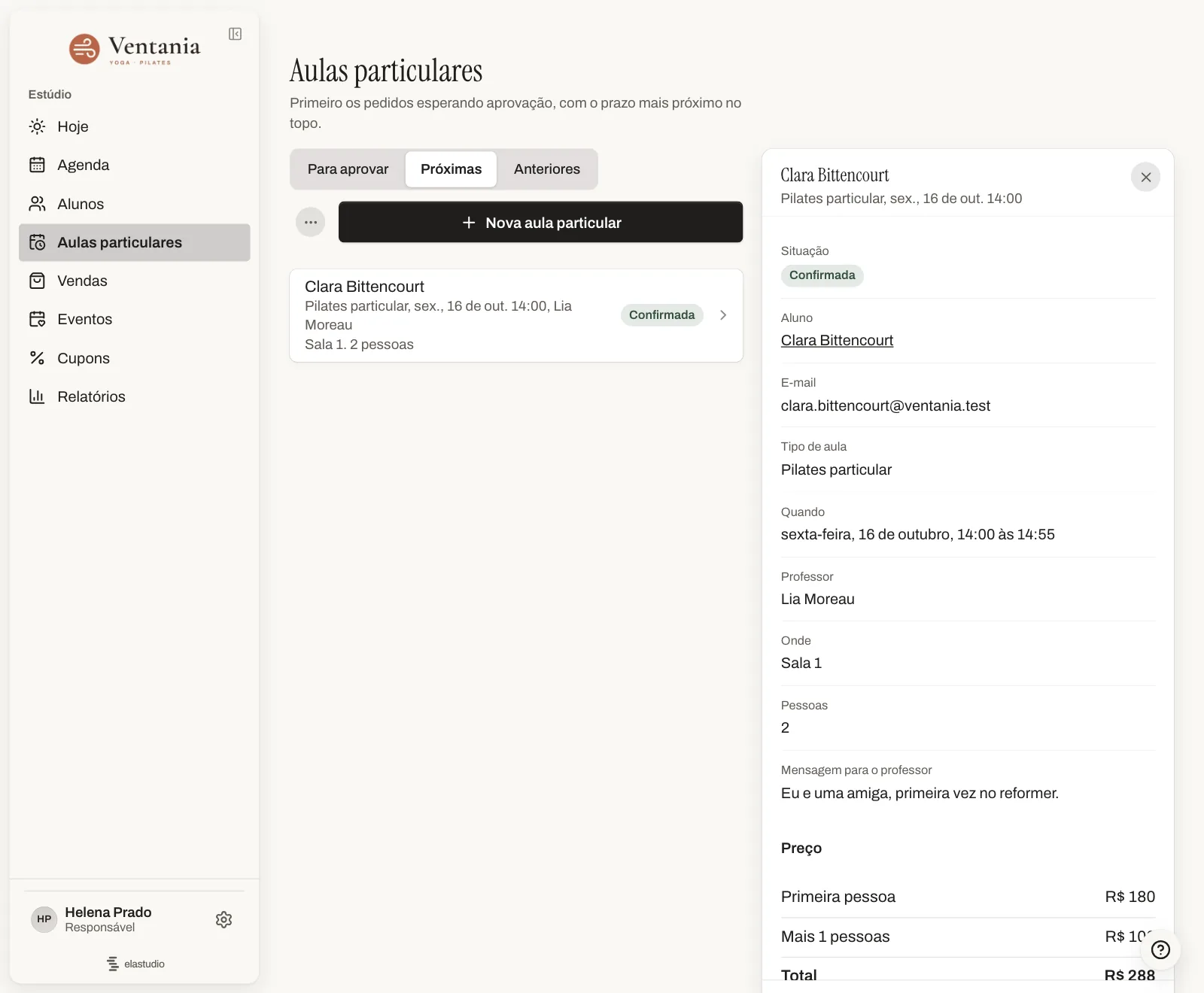Open Cupons via the percent icon
1204x993 pixels.
pyautogui.click(x=37, y=358)
